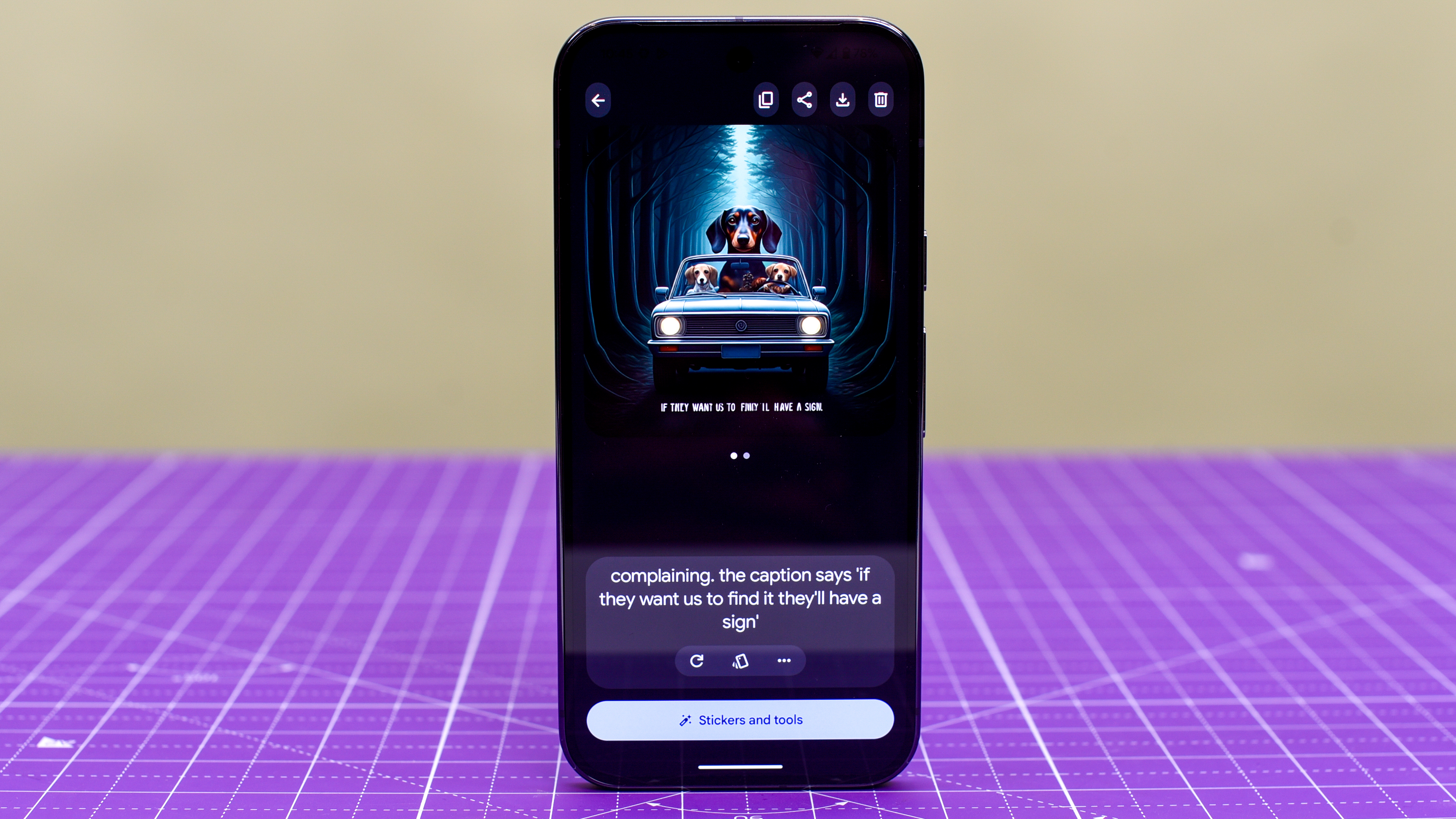This screenshot has width=1456, height=819.
Task: Tap the back arrow icon
Action: (598, 99)
